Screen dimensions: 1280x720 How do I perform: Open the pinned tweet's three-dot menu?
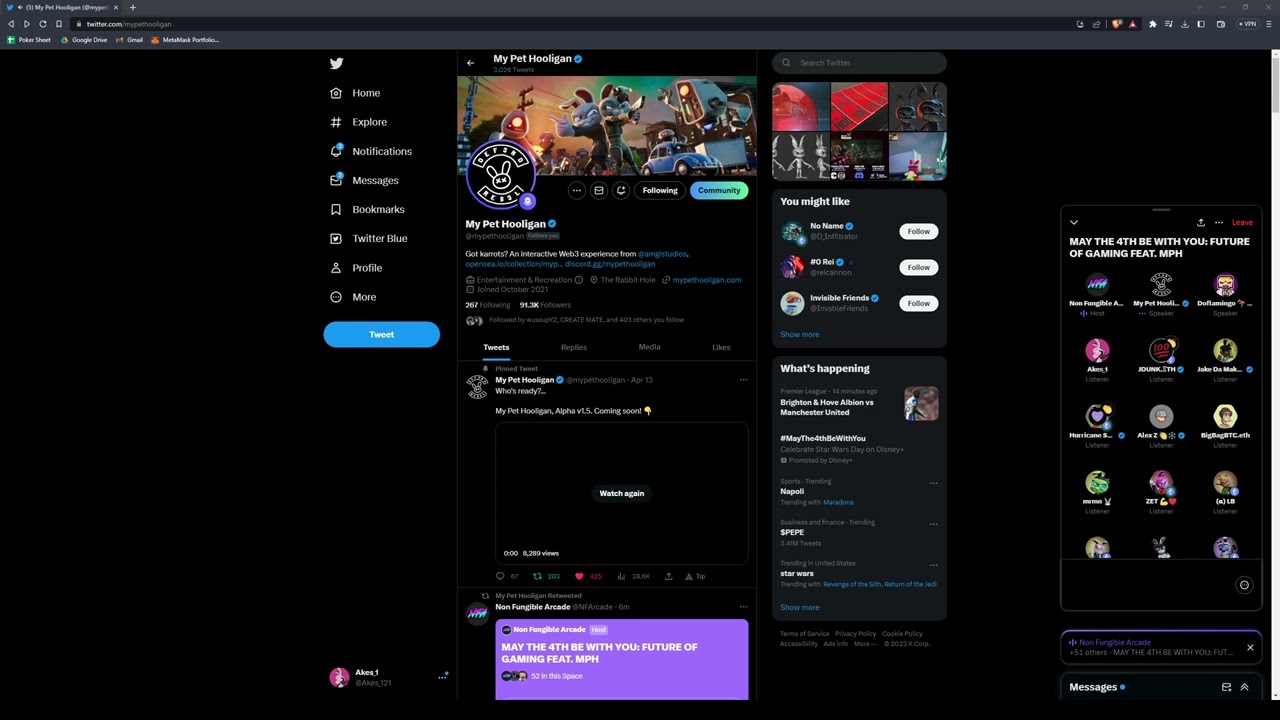tap(743, 380)
